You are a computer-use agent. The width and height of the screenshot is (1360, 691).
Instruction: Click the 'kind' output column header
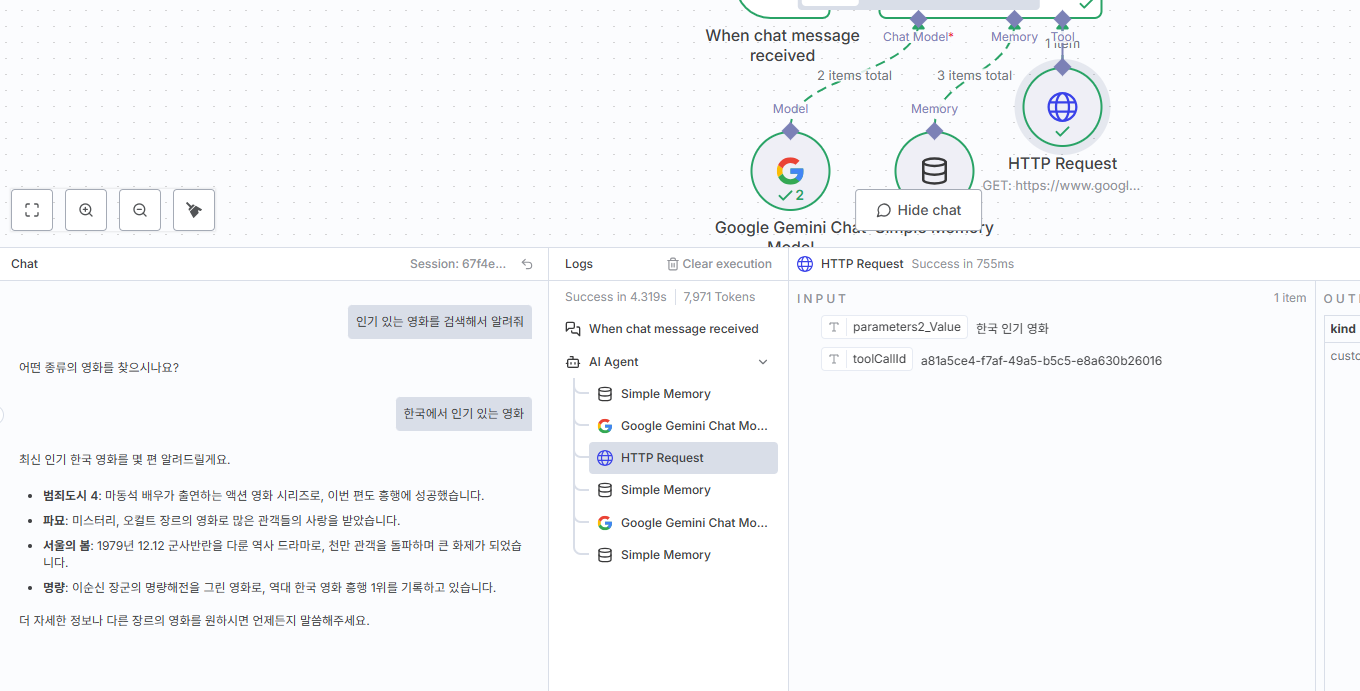click(1342, 329)
